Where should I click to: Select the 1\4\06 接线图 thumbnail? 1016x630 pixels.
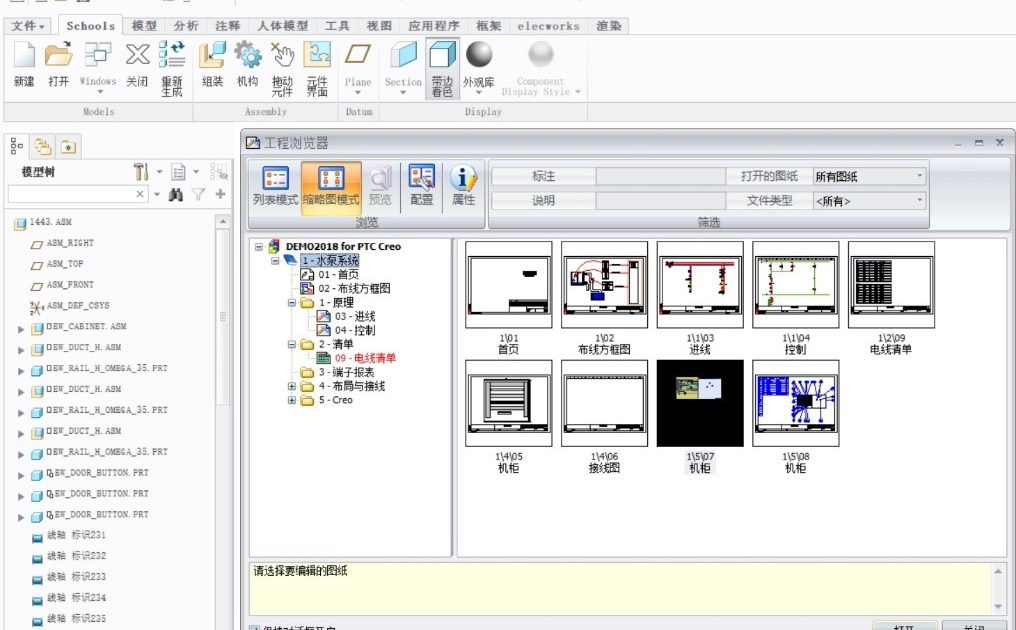click(604, 403)
